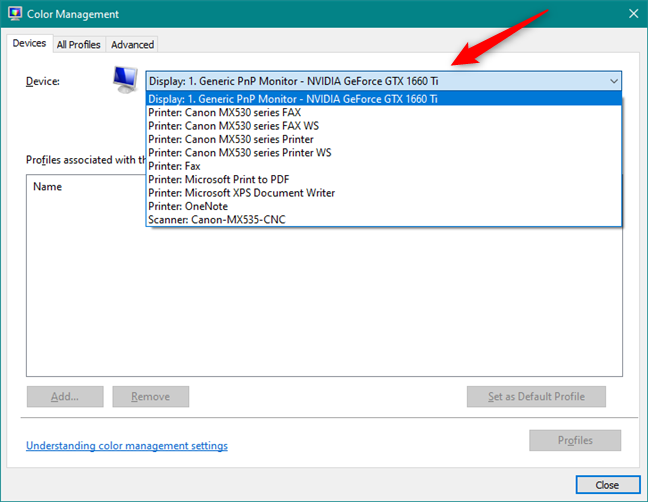
Task: Close the Color Management window
Action: tap(633, 14)
